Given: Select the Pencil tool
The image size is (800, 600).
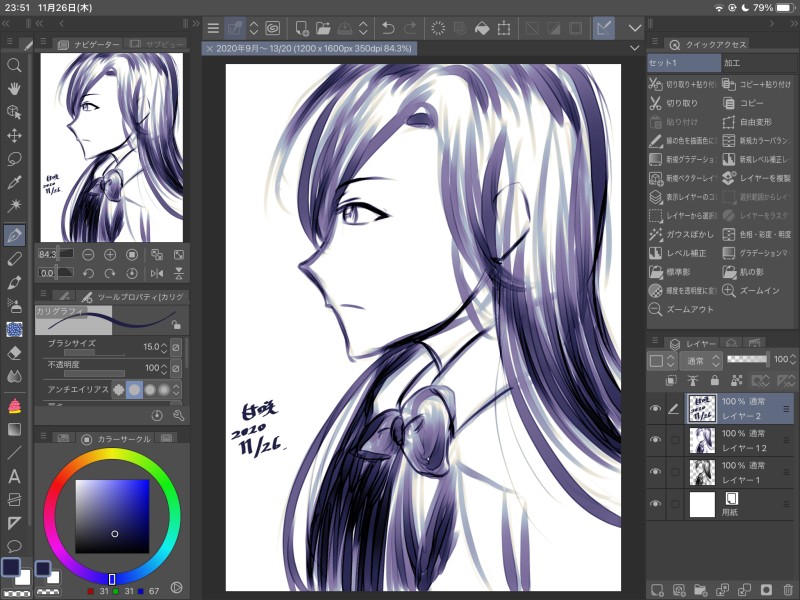Looking at the screenshot, I should pyautogui.click(x=14, y=259).
